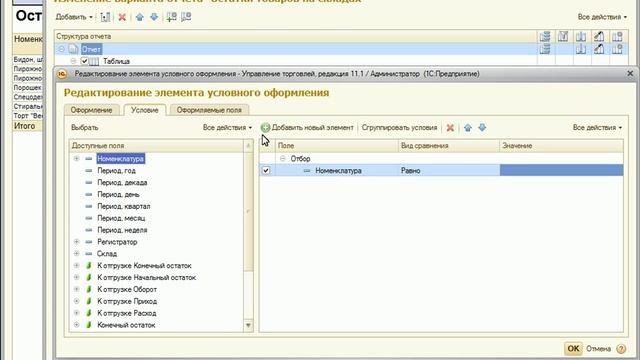Collapse the Отчет node in structure tree
Image resolution: width=640 pixels, height=360 pixels.
(62, 49)
